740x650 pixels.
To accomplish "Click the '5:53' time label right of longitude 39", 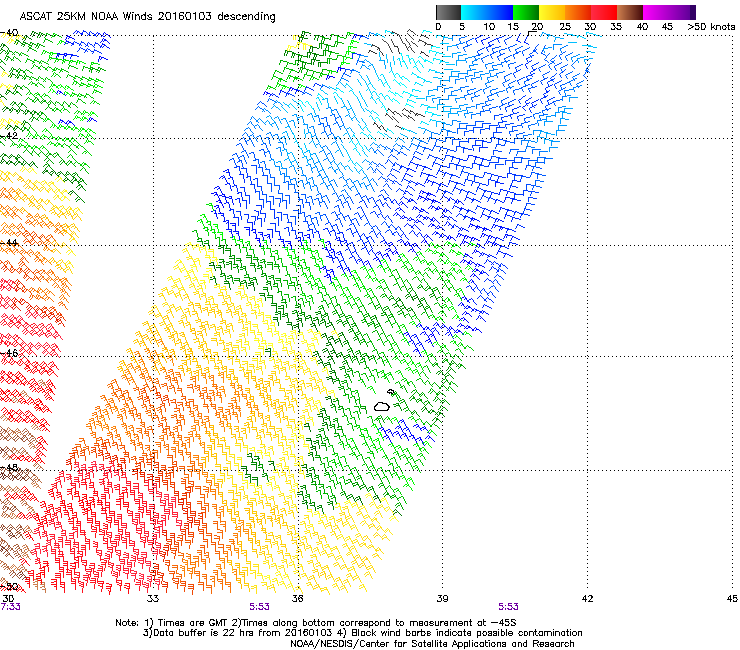I will (x=508, y=607).
